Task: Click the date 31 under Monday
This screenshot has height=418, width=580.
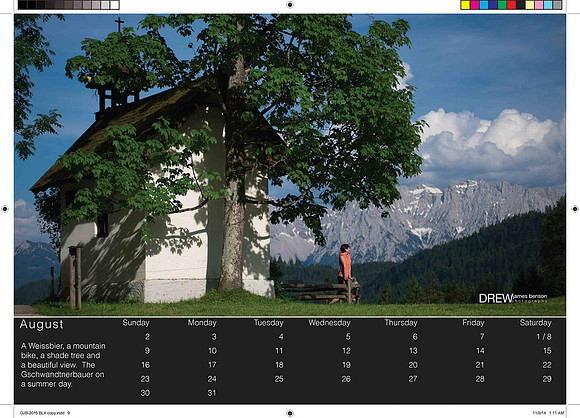Action: click(x=212, y=393)
